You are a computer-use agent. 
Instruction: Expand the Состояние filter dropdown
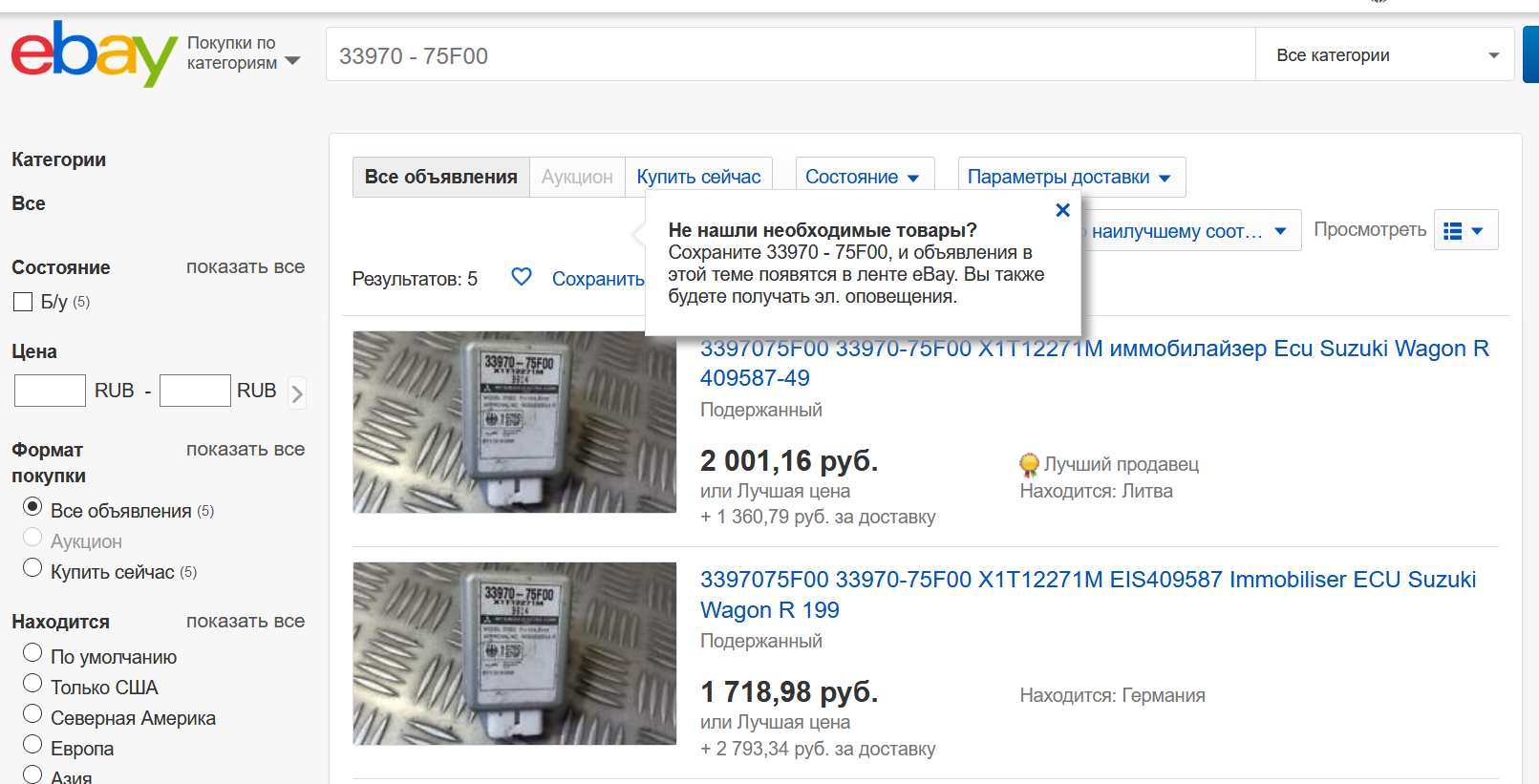[865, 177]
